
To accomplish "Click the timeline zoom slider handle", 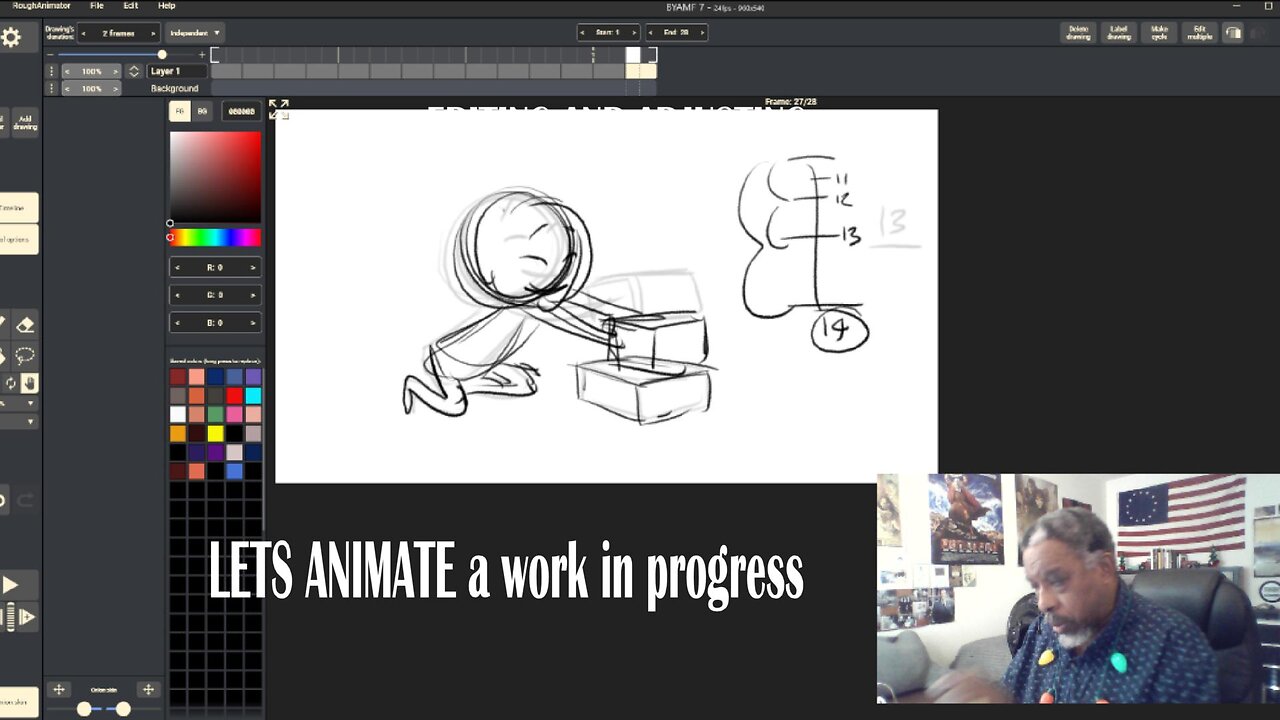I will click(x=162, y=55).
